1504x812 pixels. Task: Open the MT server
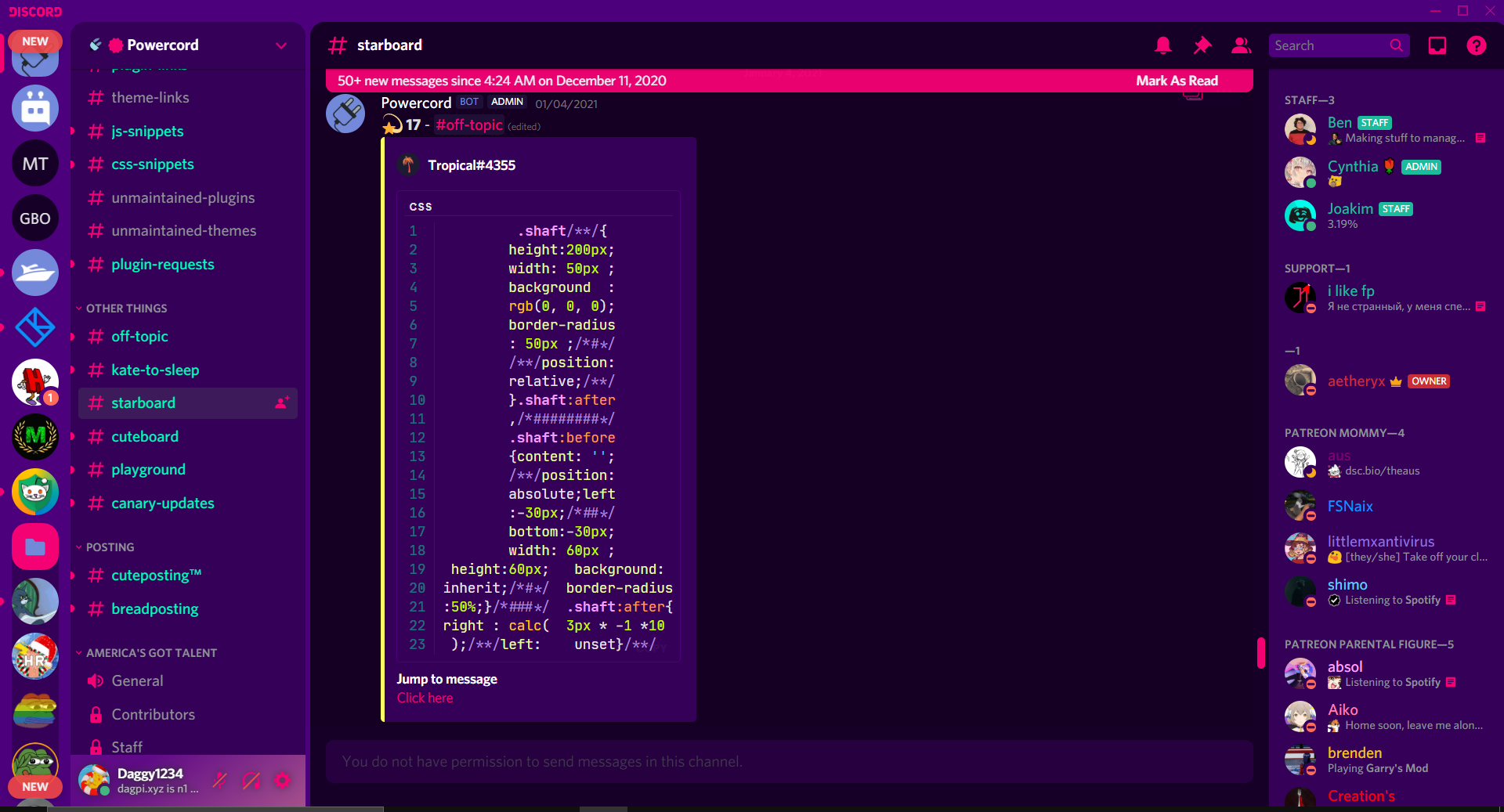point(35,163)
